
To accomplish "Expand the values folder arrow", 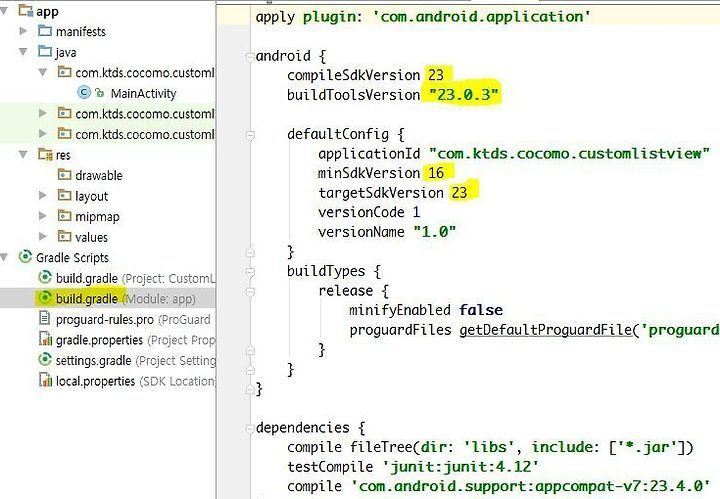I will click(43, 236).
